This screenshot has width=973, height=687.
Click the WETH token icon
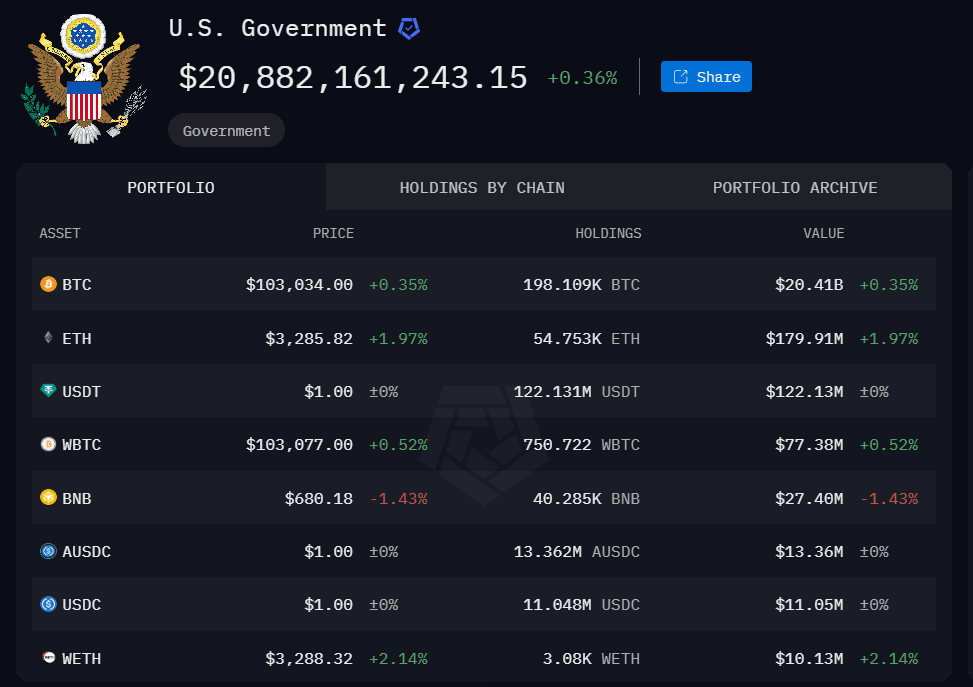click(48, 657)
